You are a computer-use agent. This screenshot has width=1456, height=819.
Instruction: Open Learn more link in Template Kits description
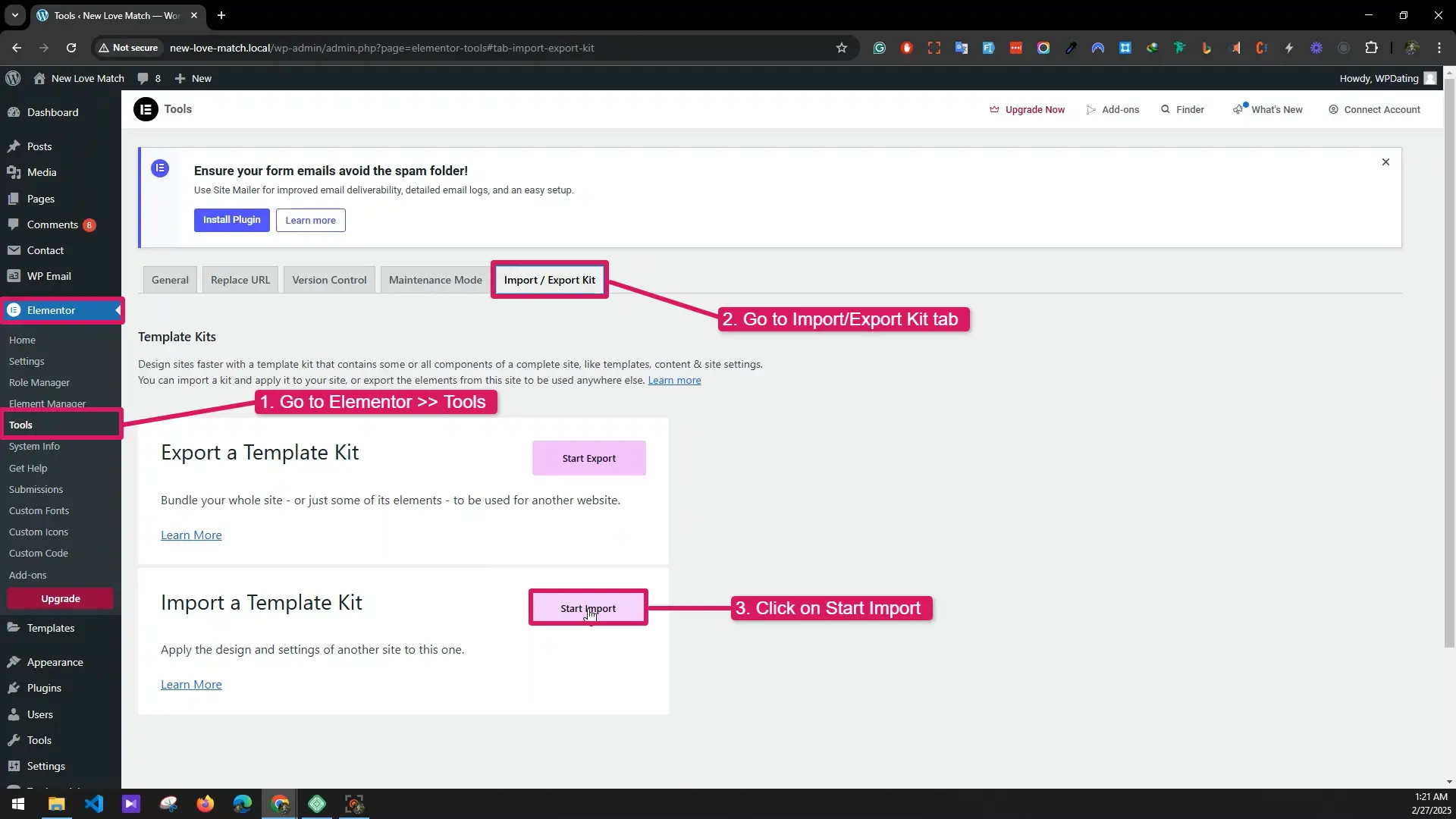[674, 381]
